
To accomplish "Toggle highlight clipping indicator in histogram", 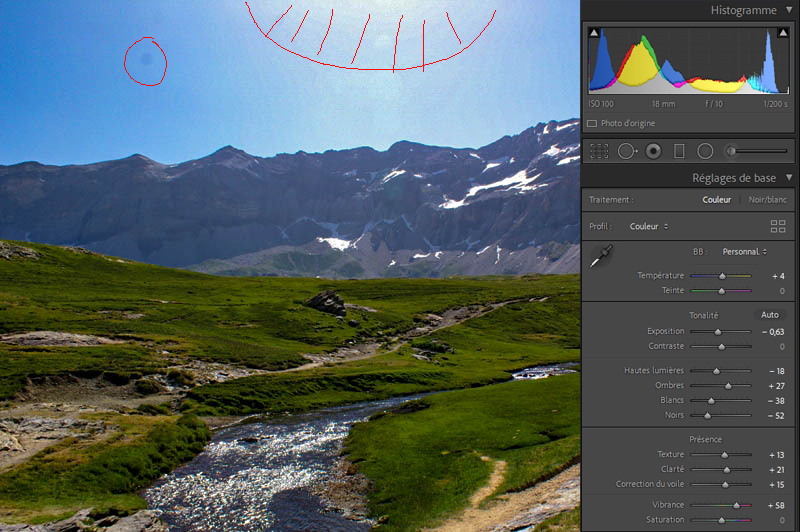I will [x=783, y=33].
